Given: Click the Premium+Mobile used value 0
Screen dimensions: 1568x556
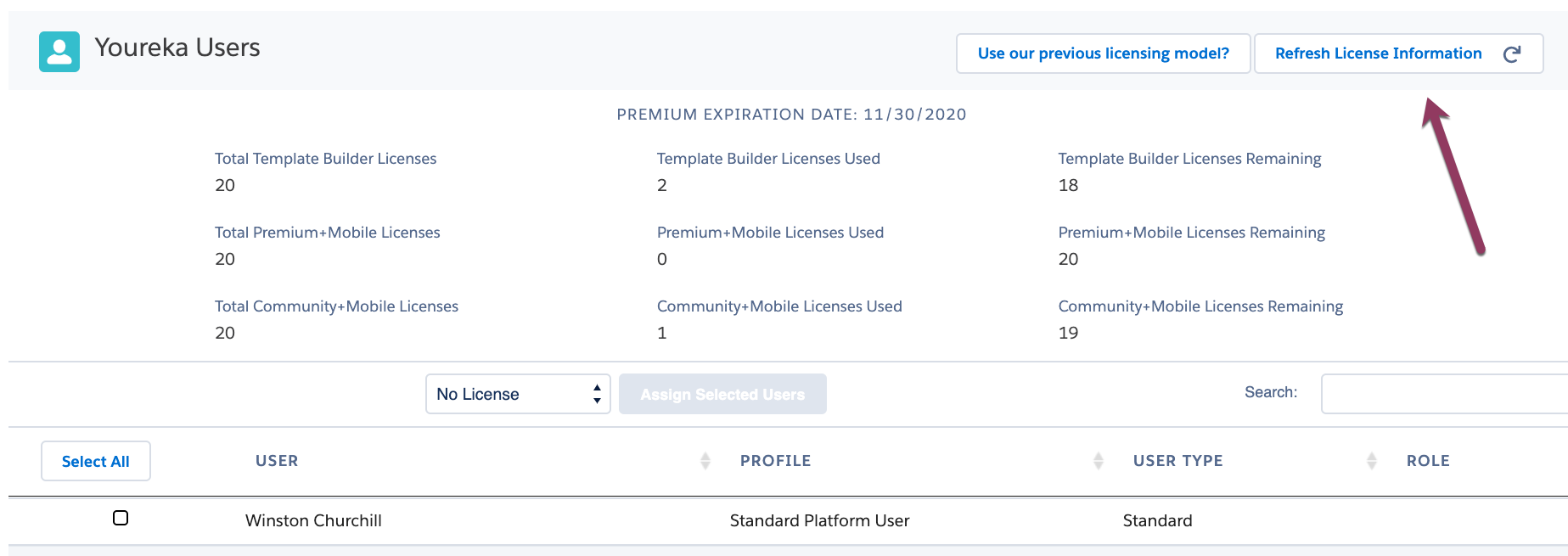Looking at the screenshot, I should tap(662, 259).
